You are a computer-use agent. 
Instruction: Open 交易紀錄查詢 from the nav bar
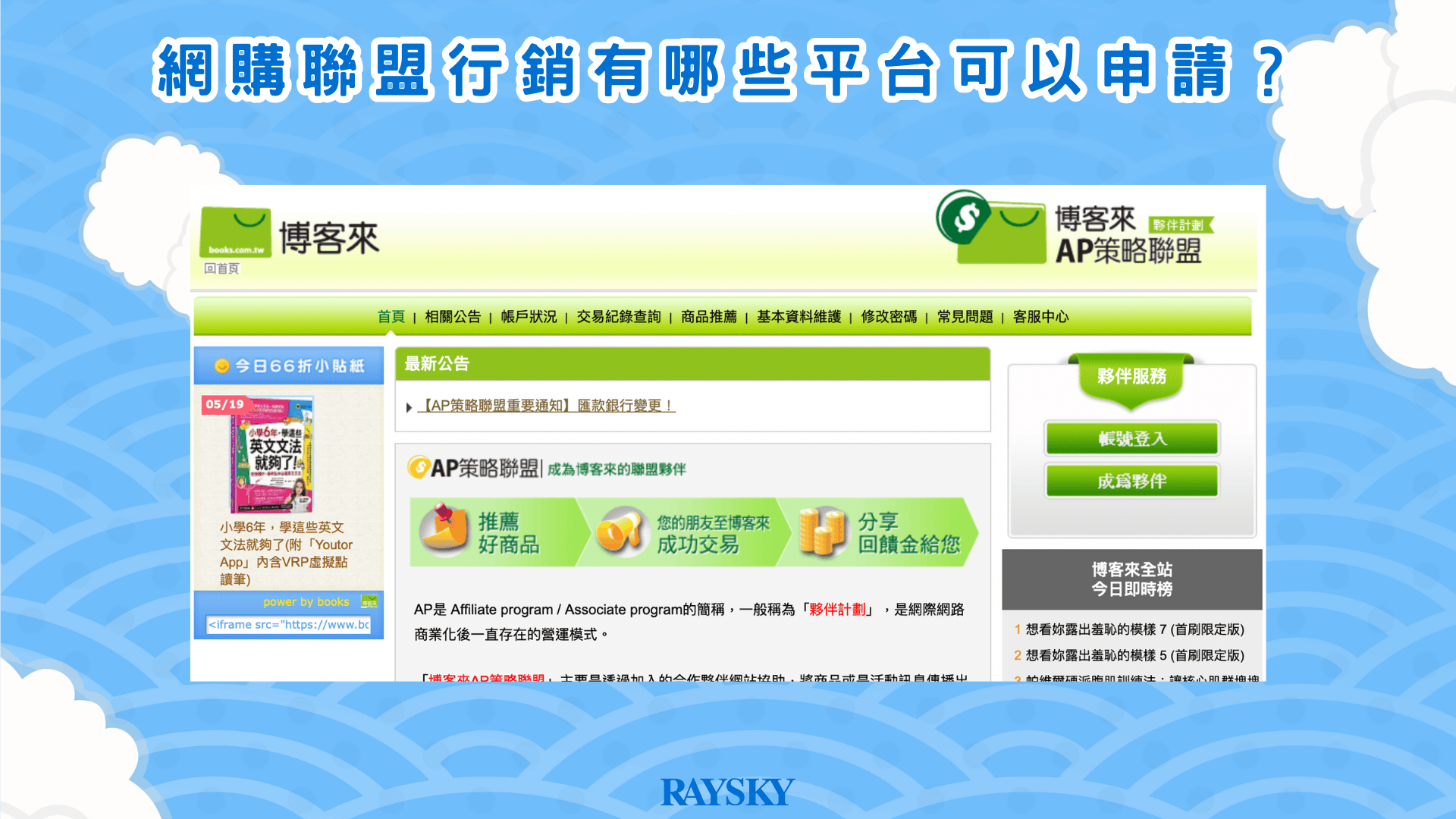point(619,317)
